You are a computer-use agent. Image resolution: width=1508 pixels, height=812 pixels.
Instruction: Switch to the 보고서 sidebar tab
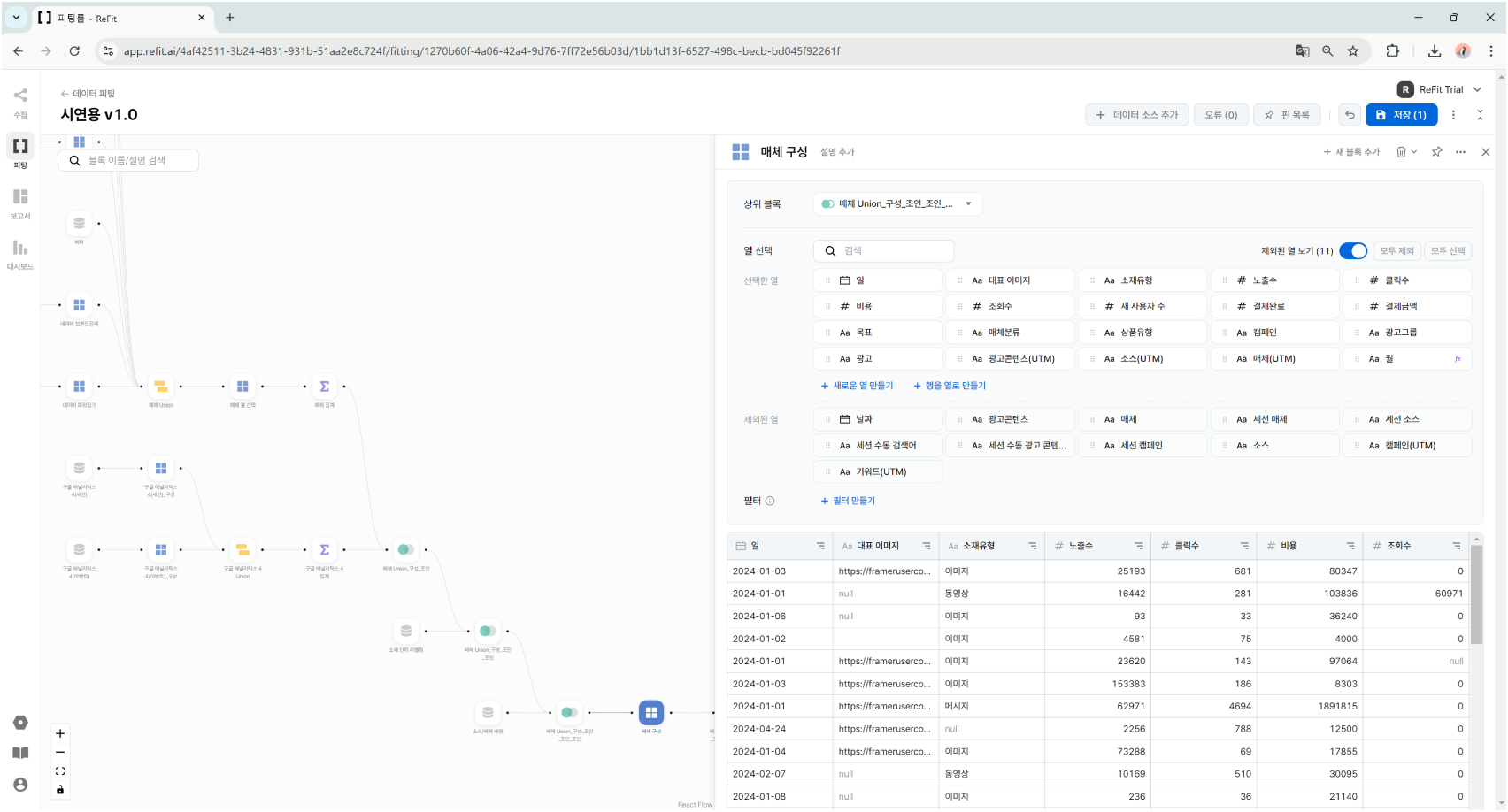pos(20,203)
